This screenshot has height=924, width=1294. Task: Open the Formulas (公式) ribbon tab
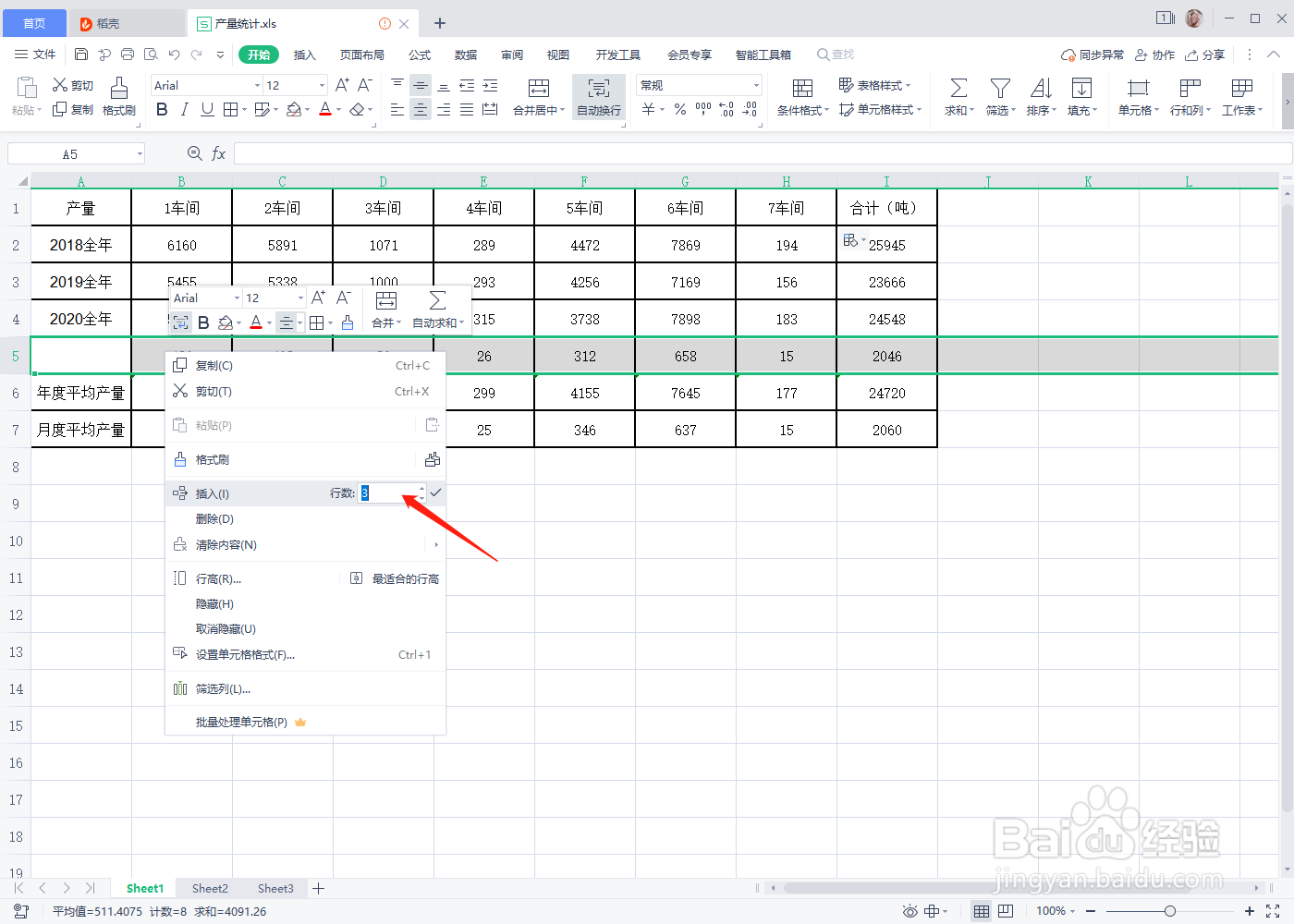[420, 55]
